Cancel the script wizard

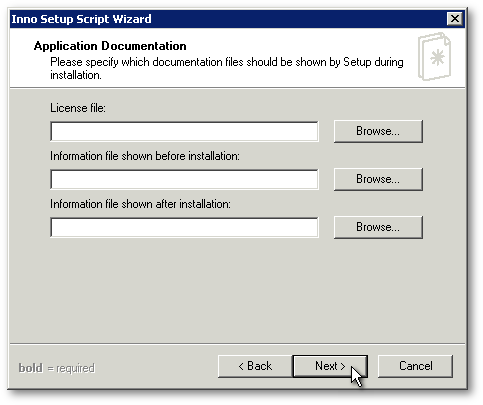(415, 366)
